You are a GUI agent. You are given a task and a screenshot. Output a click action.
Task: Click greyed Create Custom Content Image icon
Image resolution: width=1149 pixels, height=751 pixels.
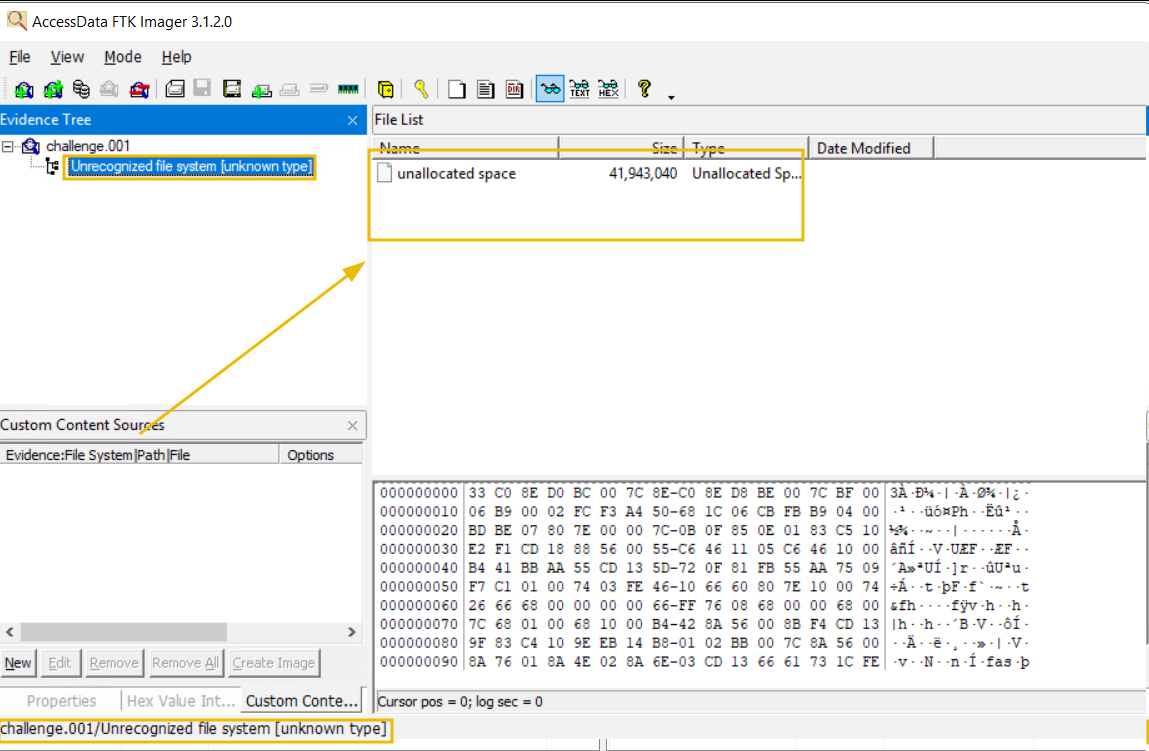(x=289, y=90)
